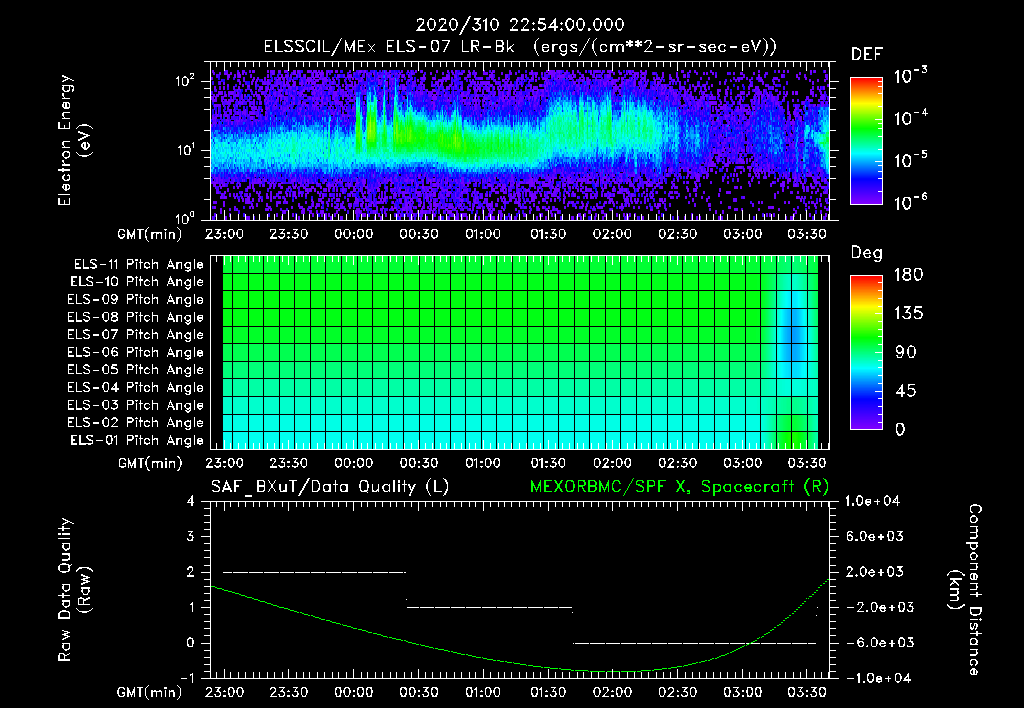This screenshot has width=1024, height=708.
Task: Click the 10² tick on the energy axis
Action: [x=185, y=80]
